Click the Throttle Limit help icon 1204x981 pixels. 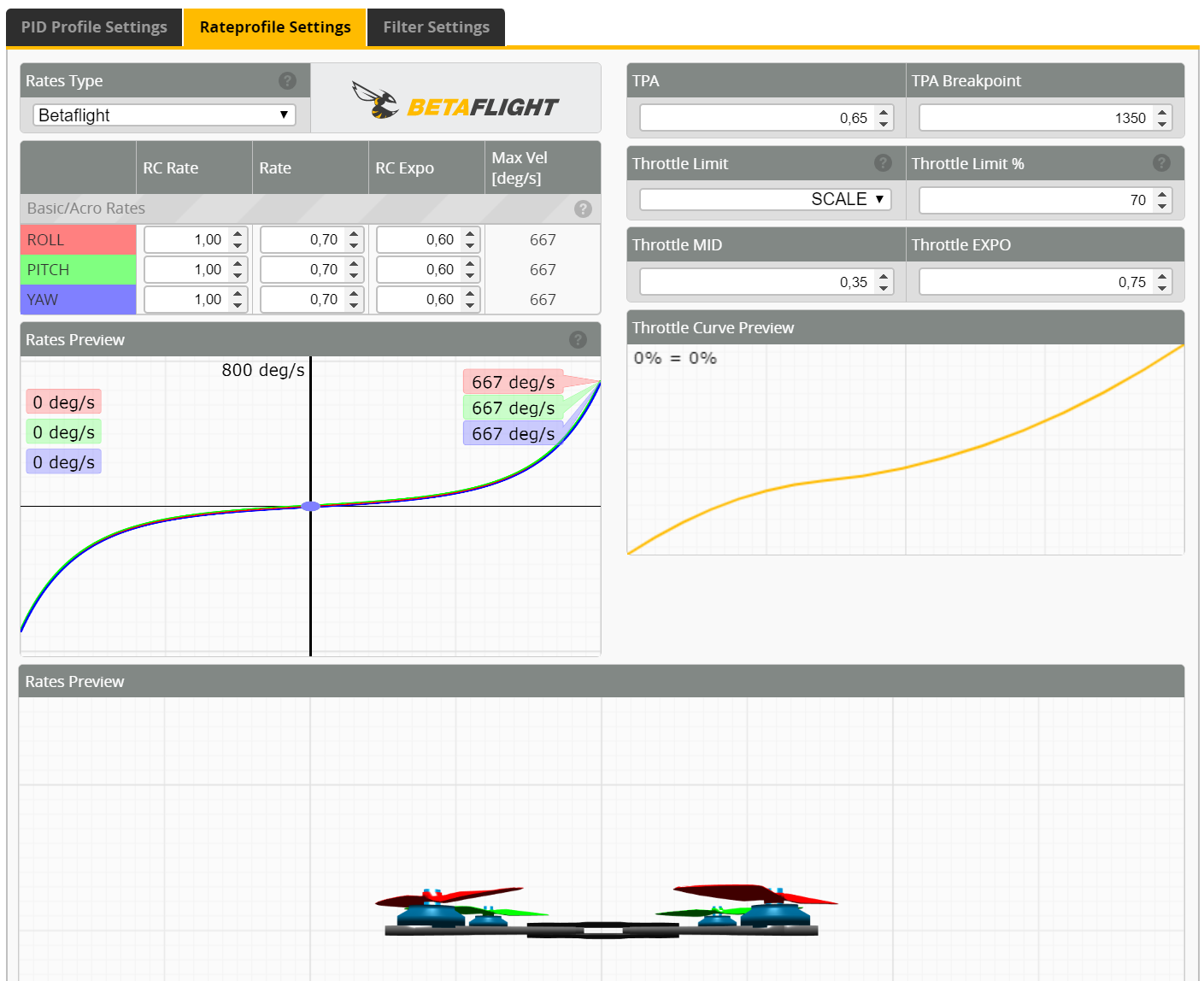pyautogui.click(x=883, y=163)
